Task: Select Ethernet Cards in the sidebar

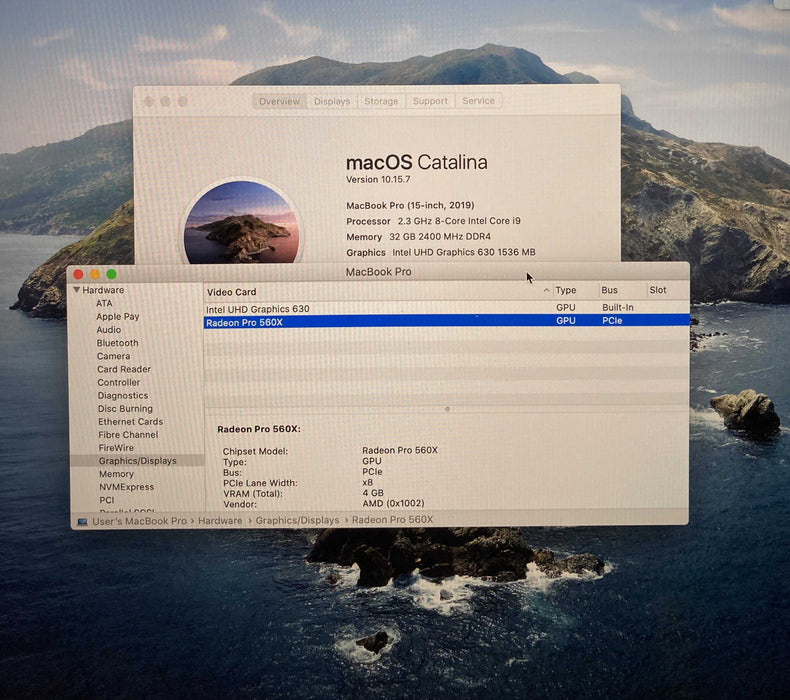Action: click(x=130, y=421)
